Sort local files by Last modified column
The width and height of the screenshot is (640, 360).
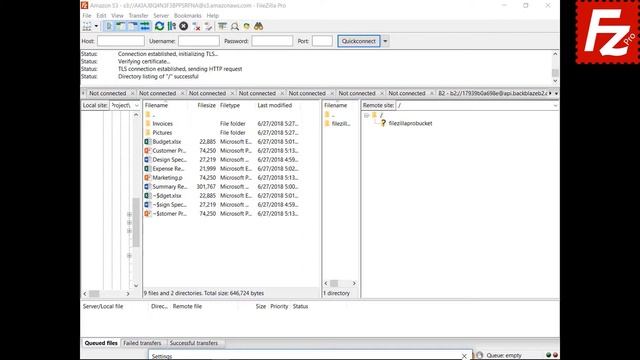tap(275, 105)
